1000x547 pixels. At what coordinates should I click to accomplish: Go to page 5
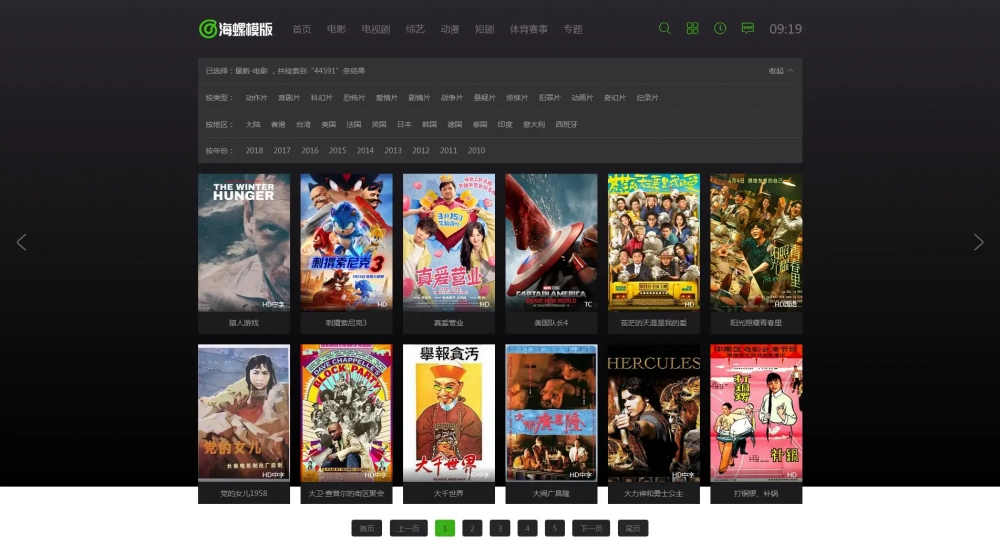click(555, 528)
